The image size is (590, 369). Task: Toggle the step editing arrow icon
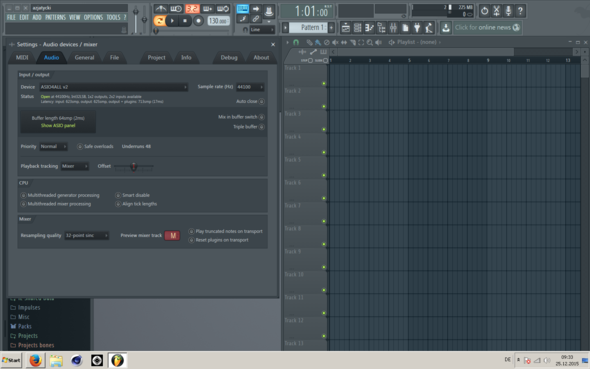256,8
